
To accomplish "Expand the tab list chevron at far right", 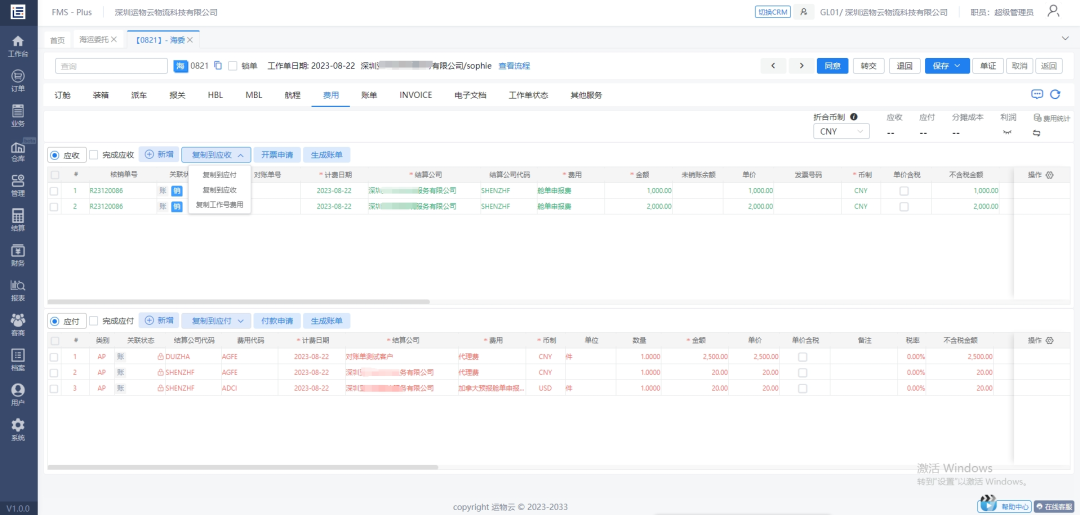I will 1066,37.
